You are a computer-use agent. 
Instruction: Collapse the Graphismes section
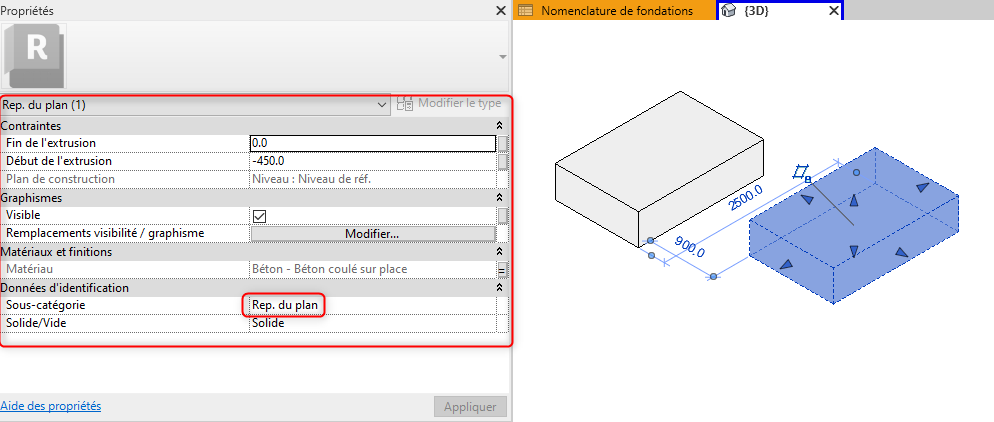pyautogui.click(x=500, y=198)
